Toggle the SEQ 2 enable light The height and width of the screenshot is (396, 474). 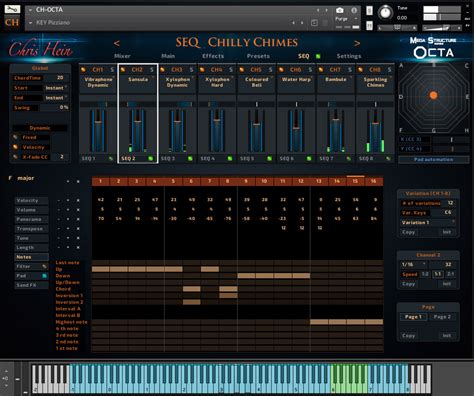tap(150, 159)
